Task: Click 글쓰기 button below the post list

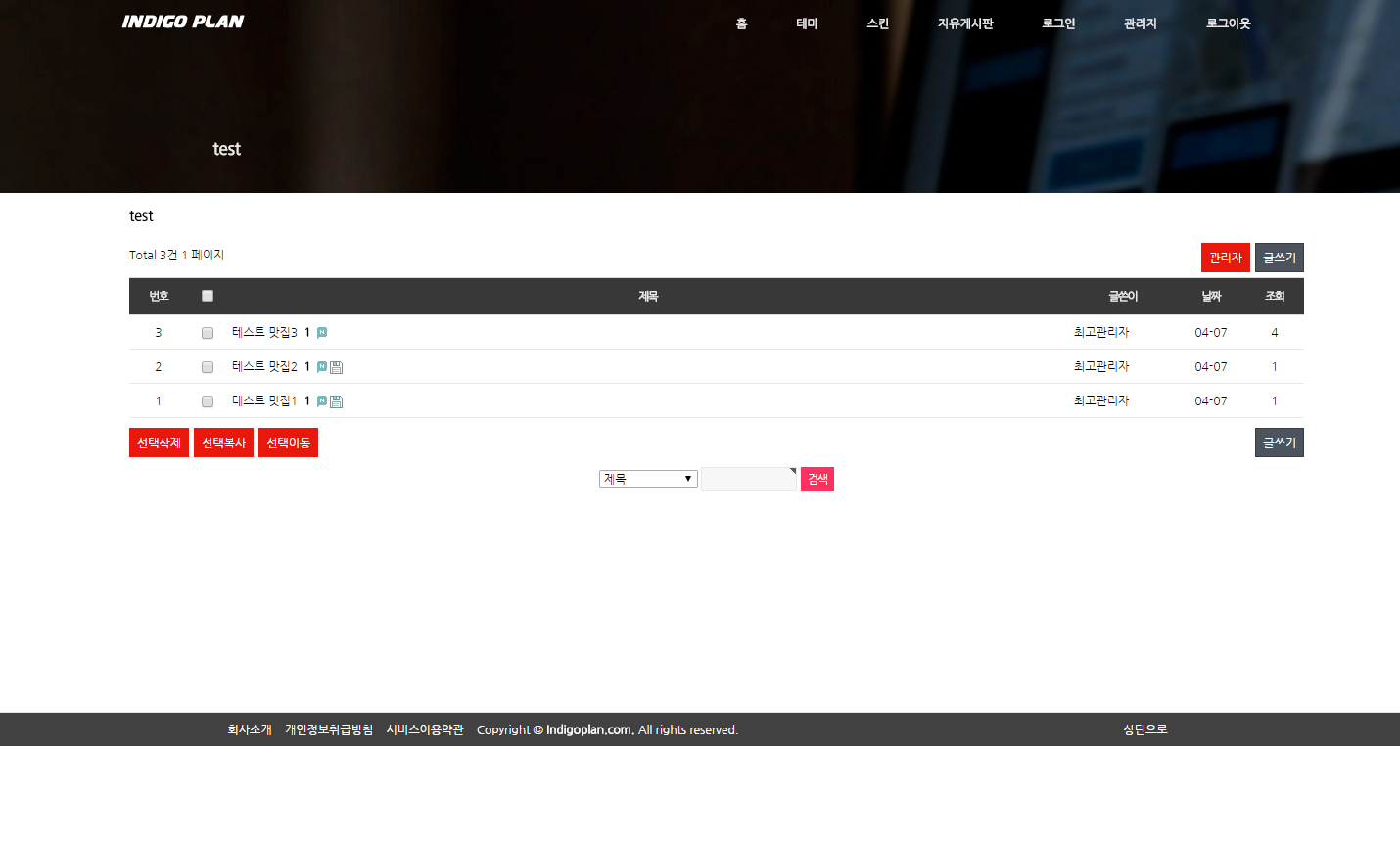Action: tap(1280, 443)
